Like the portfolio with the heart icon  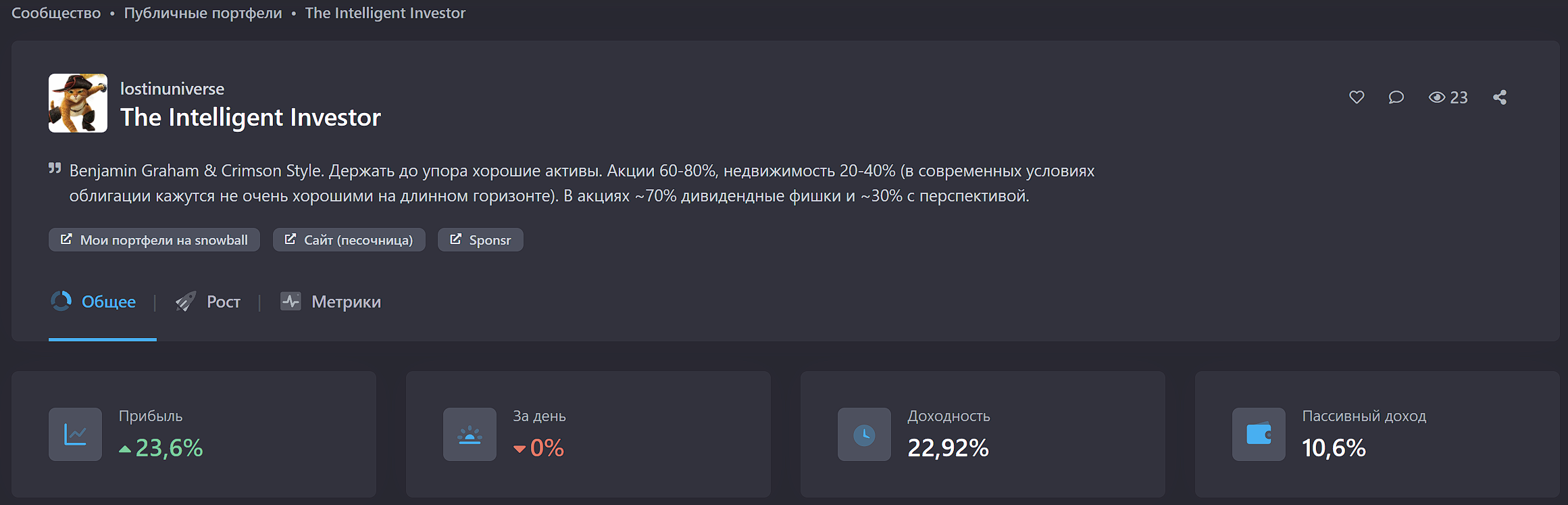[1357, 97]
